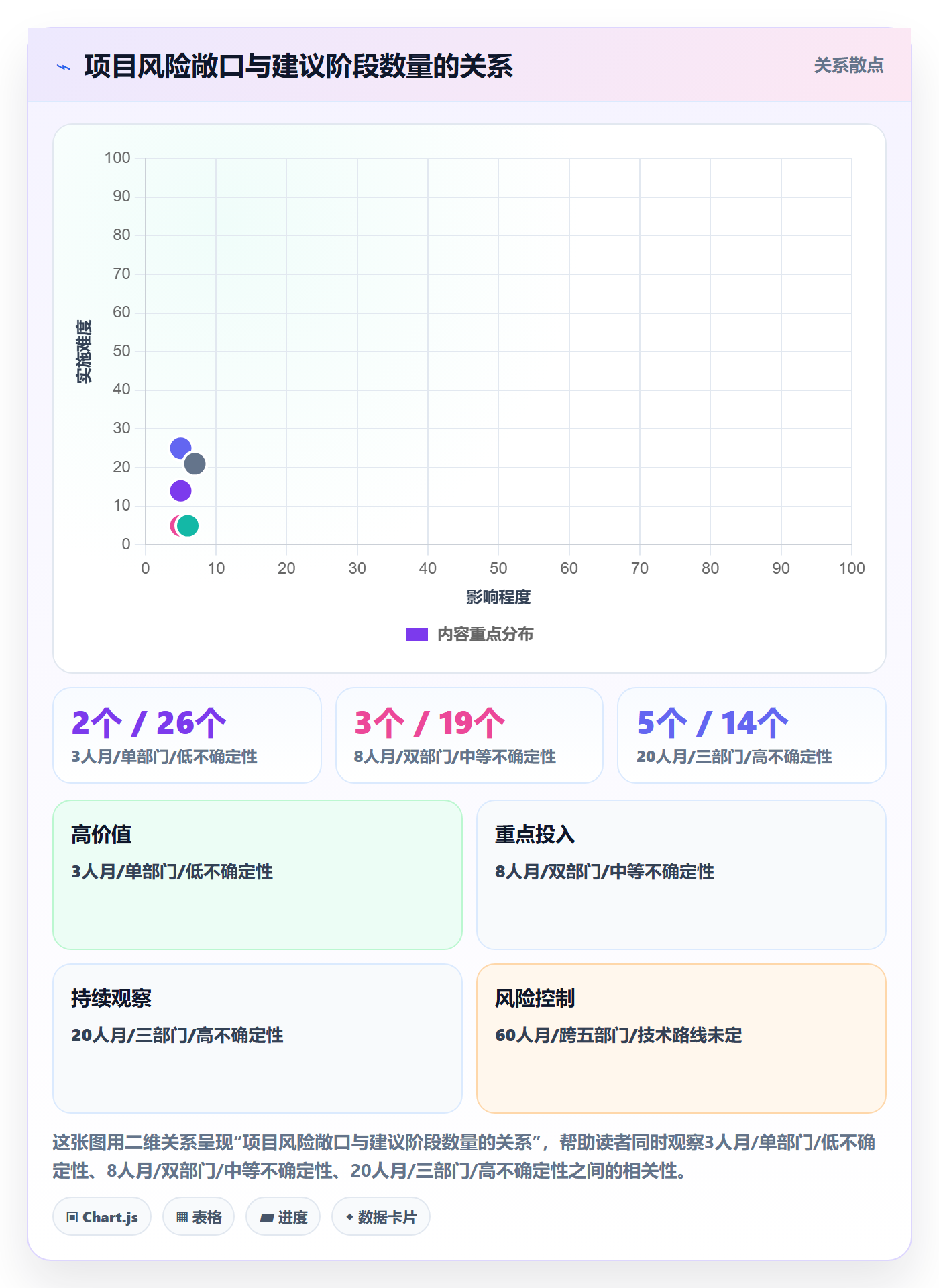Select the gray scatter point on the chart
The image size is (939, 1288).
(195, 464)
